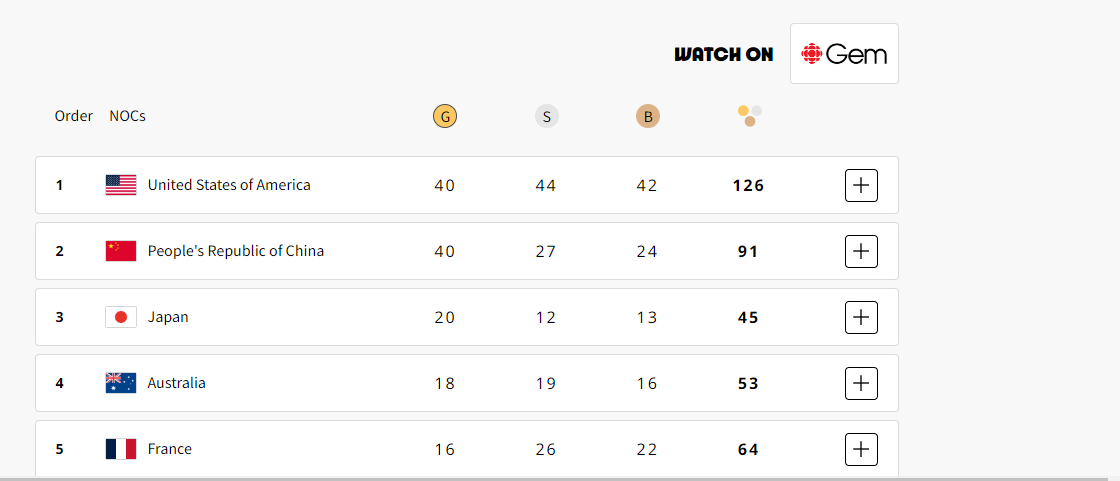The image size is (1120, 481).
Task: Select the NOCs column header
Action: click(x=127, y=116)
